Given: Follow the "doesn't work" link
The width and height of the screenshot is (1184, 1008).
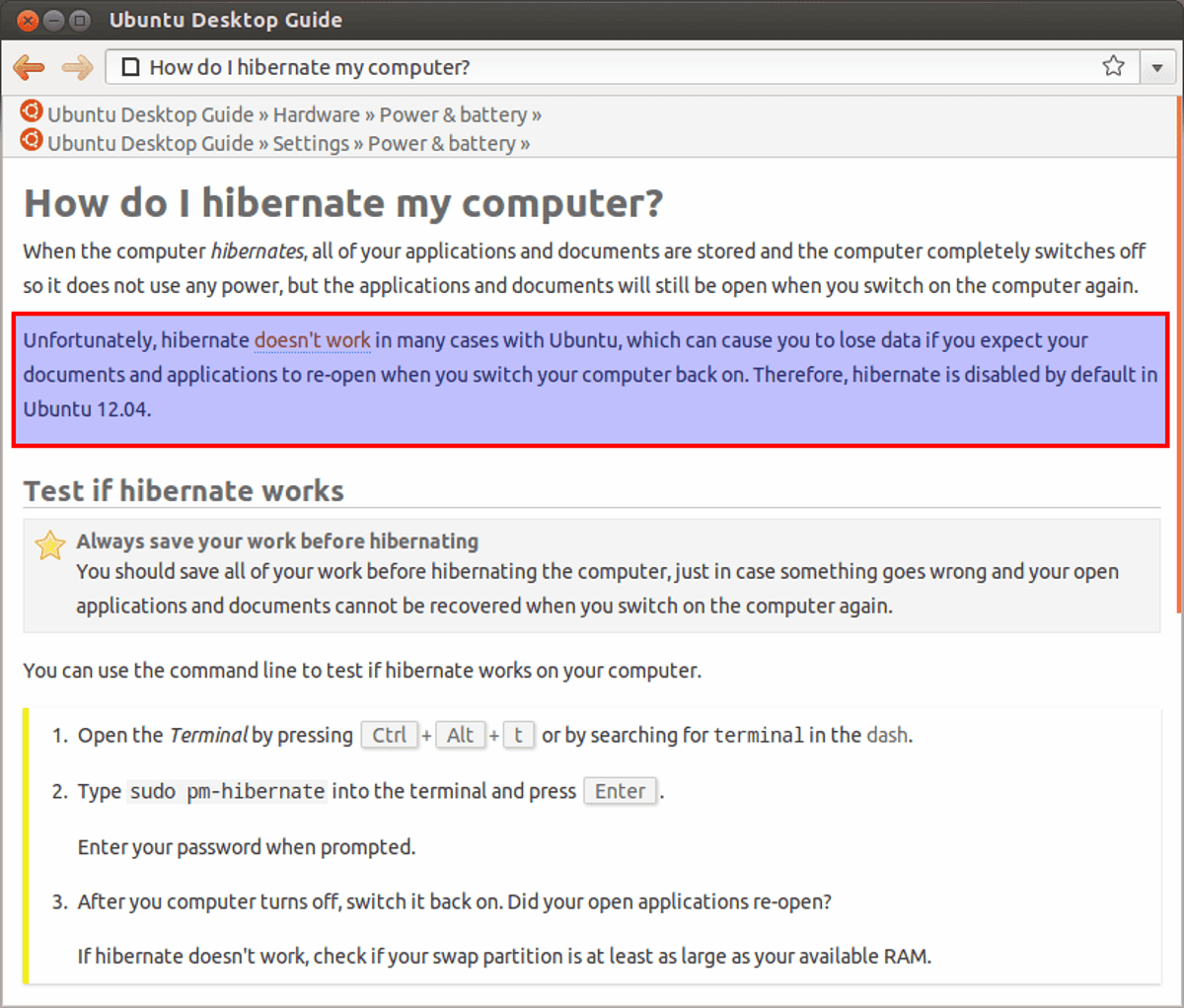Looking at the screenshot, I should tap(312, 340).
